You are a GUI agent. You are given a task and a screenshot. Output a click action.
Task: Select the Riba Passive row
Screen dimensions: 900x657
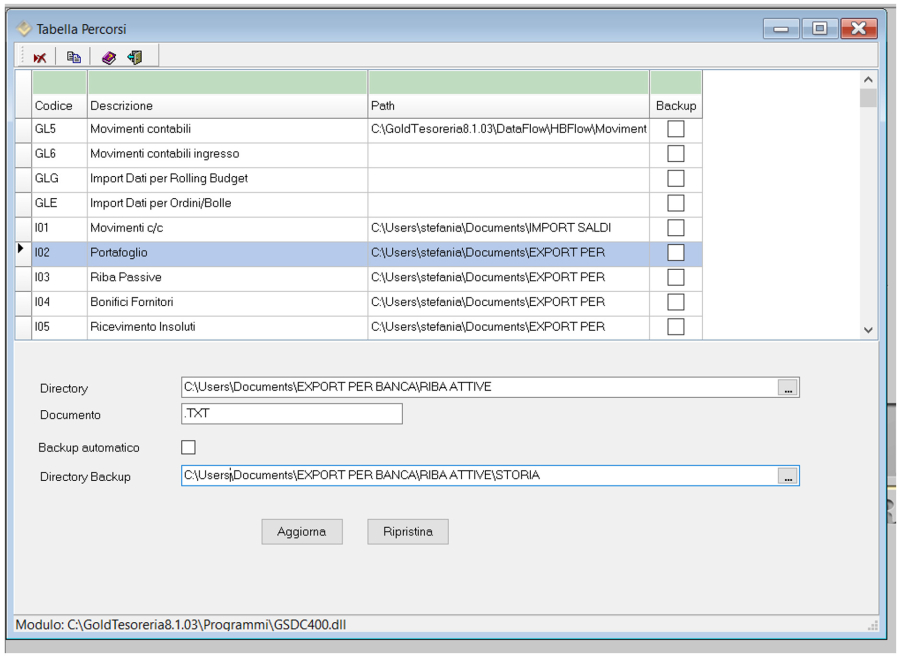click(227, 277)
